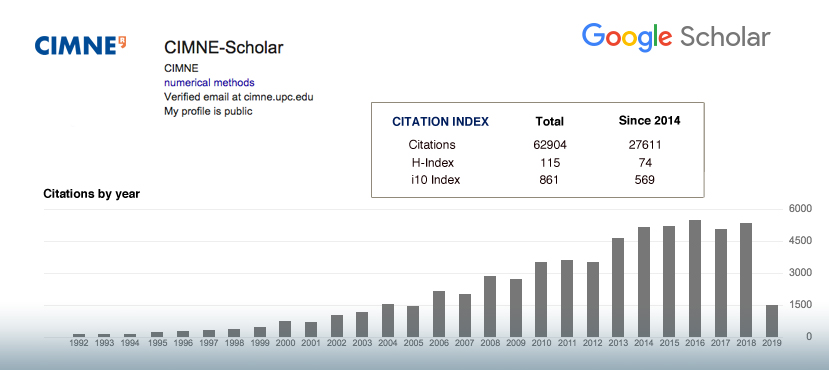The height and width of the screenshot is (370, 829).
Task: Click the 2009 x-axis year label
Action: click(515, 343)
